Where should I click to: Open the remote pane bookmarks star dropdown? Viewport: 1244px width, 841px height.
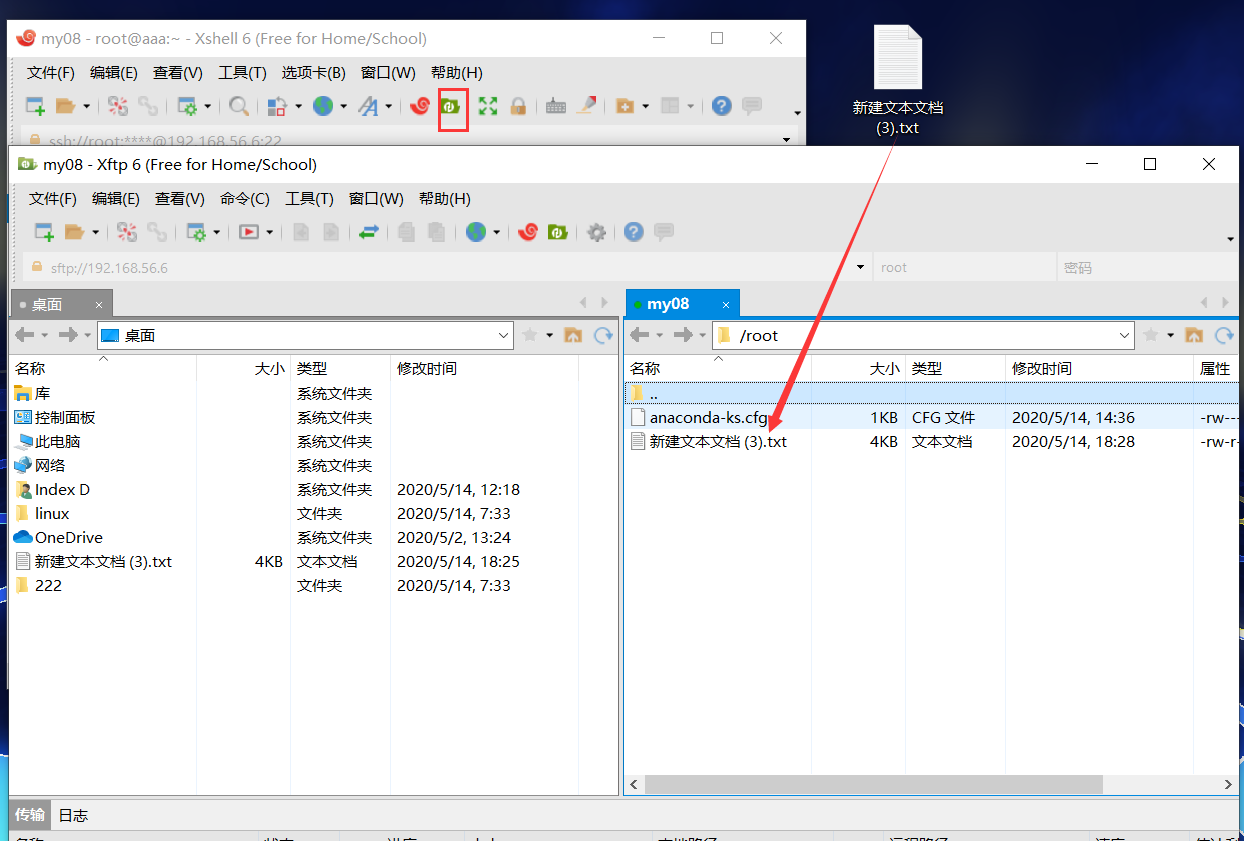click(x=1170, y=335)
